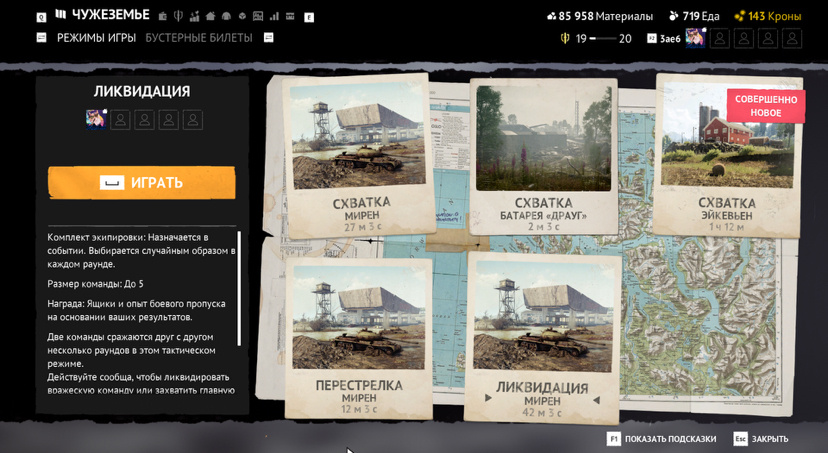828x453 pixels.
Task: Click the Кроны gold coins icon
Action: coord(740,16)
